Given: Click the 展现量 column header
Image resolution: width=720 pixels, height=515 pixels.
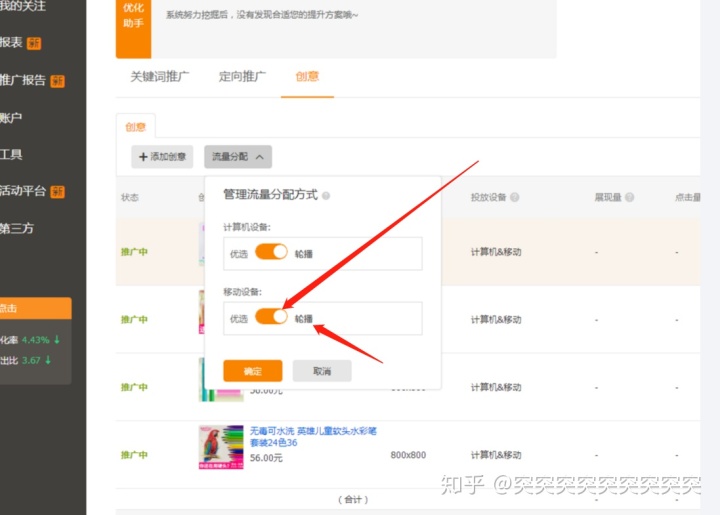Looking at the screenshot, I should tap(608, 197).
